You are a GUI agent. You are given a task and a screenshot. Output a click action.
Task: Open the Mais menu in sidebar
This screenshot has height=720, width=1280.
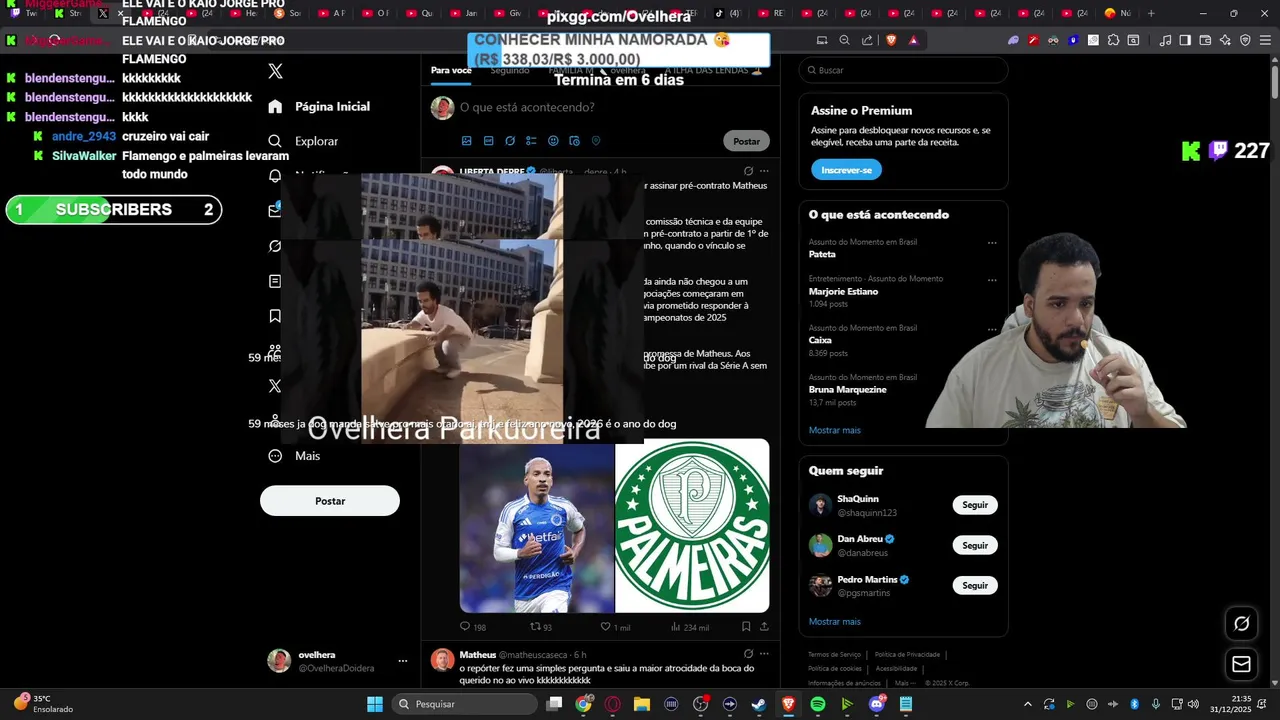point(295,456)
